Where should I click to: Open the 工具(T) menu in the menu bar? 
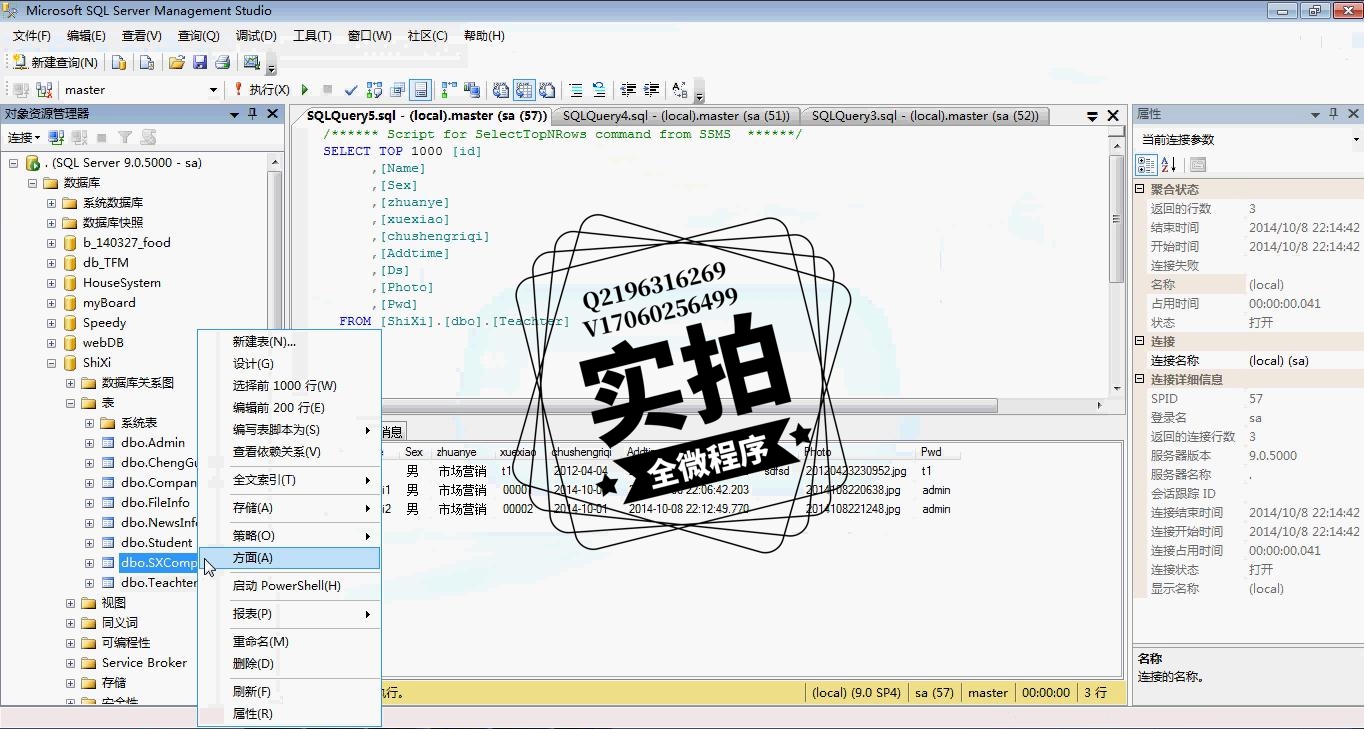point(312,36)
